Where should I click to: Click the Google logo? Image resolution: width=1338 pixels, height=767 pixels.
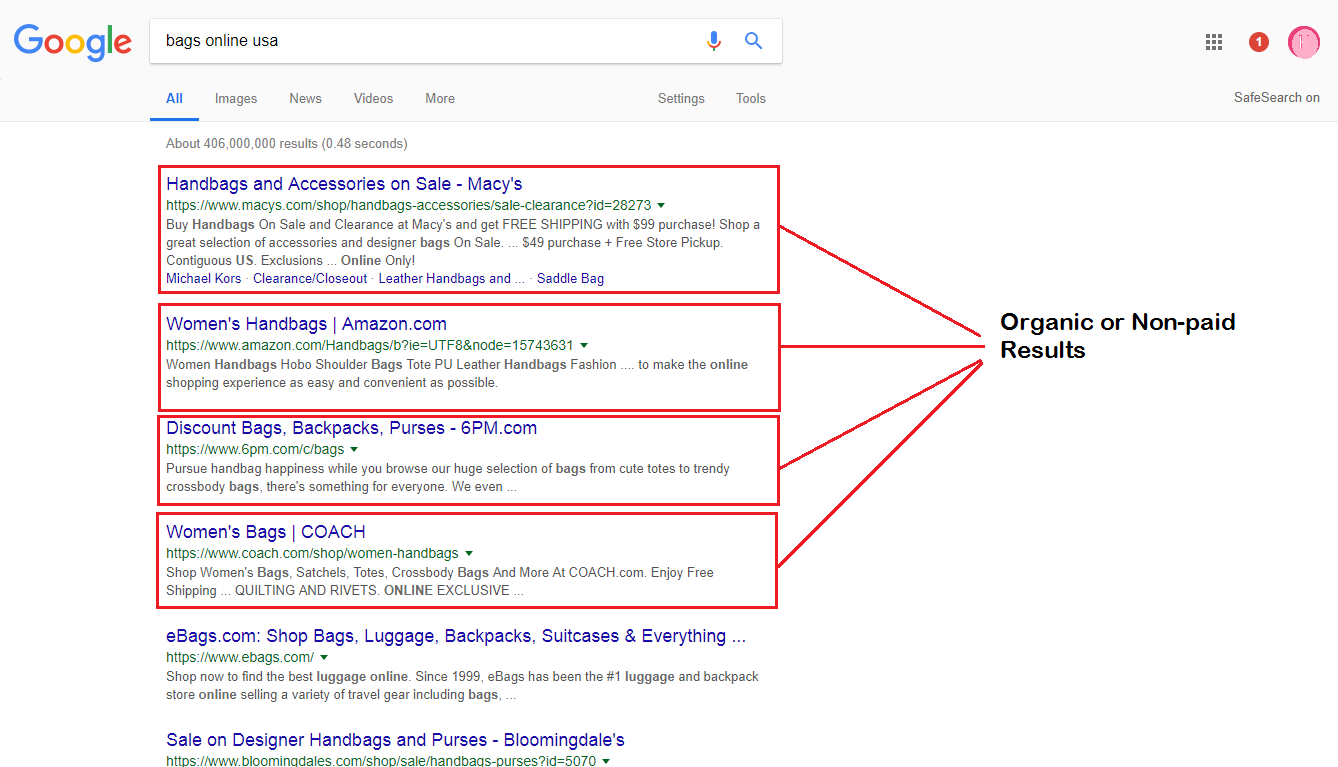tap(72, 42)
